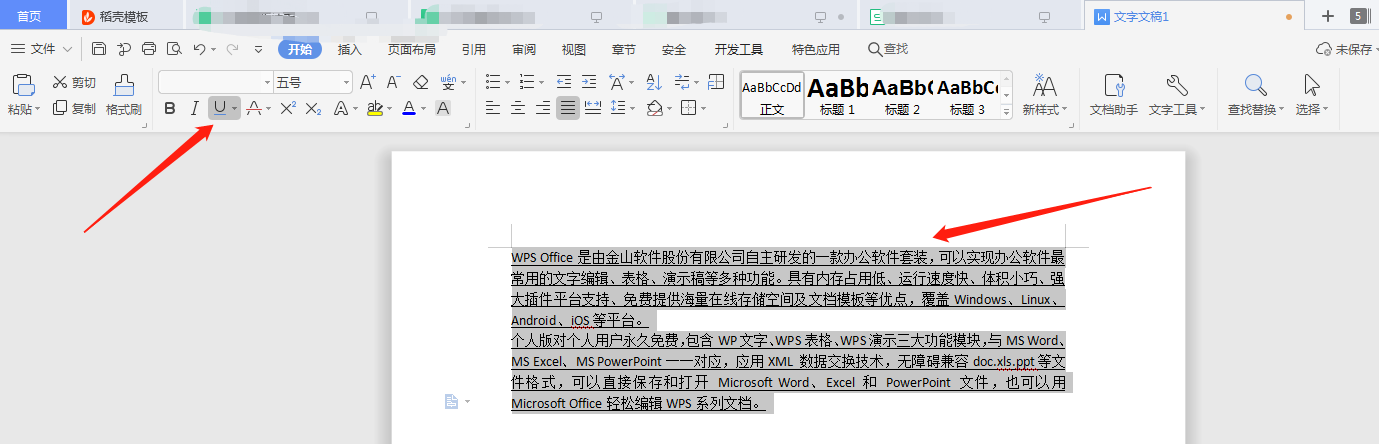Toggle Bold formatting
The image size is (1379, 444).
pos(169,108)
